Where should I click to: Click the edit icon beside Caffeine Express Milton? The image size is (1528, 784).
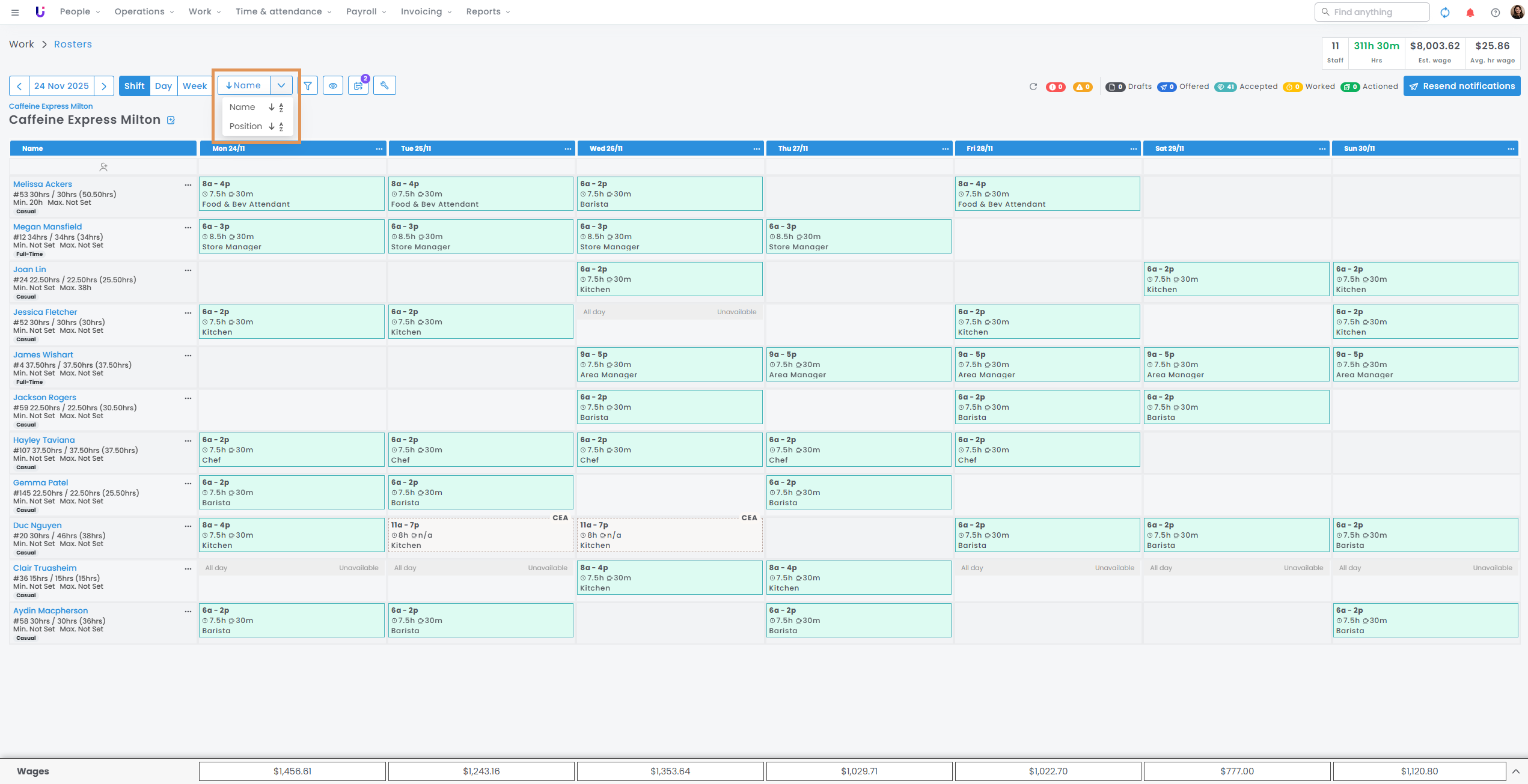pos(171,120)
